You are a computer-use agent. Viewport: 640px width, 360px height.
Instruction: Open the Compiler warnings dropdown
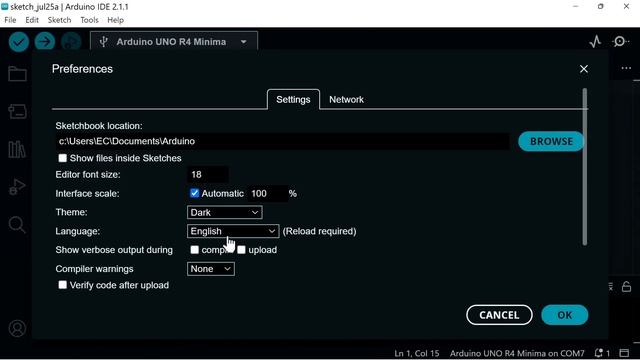coord(211,269)
